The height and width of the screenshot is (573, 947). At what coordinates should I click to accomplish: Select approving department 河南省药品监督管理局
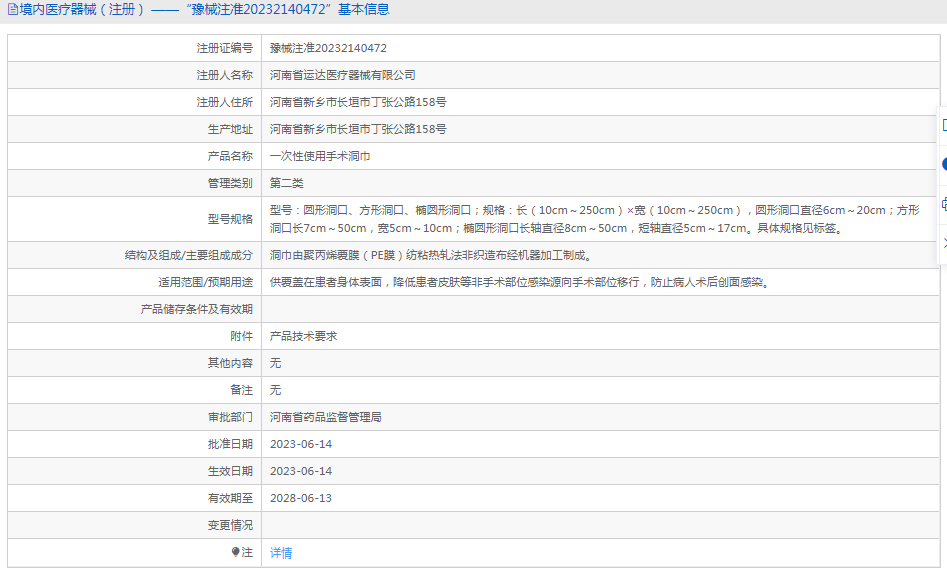326,417
